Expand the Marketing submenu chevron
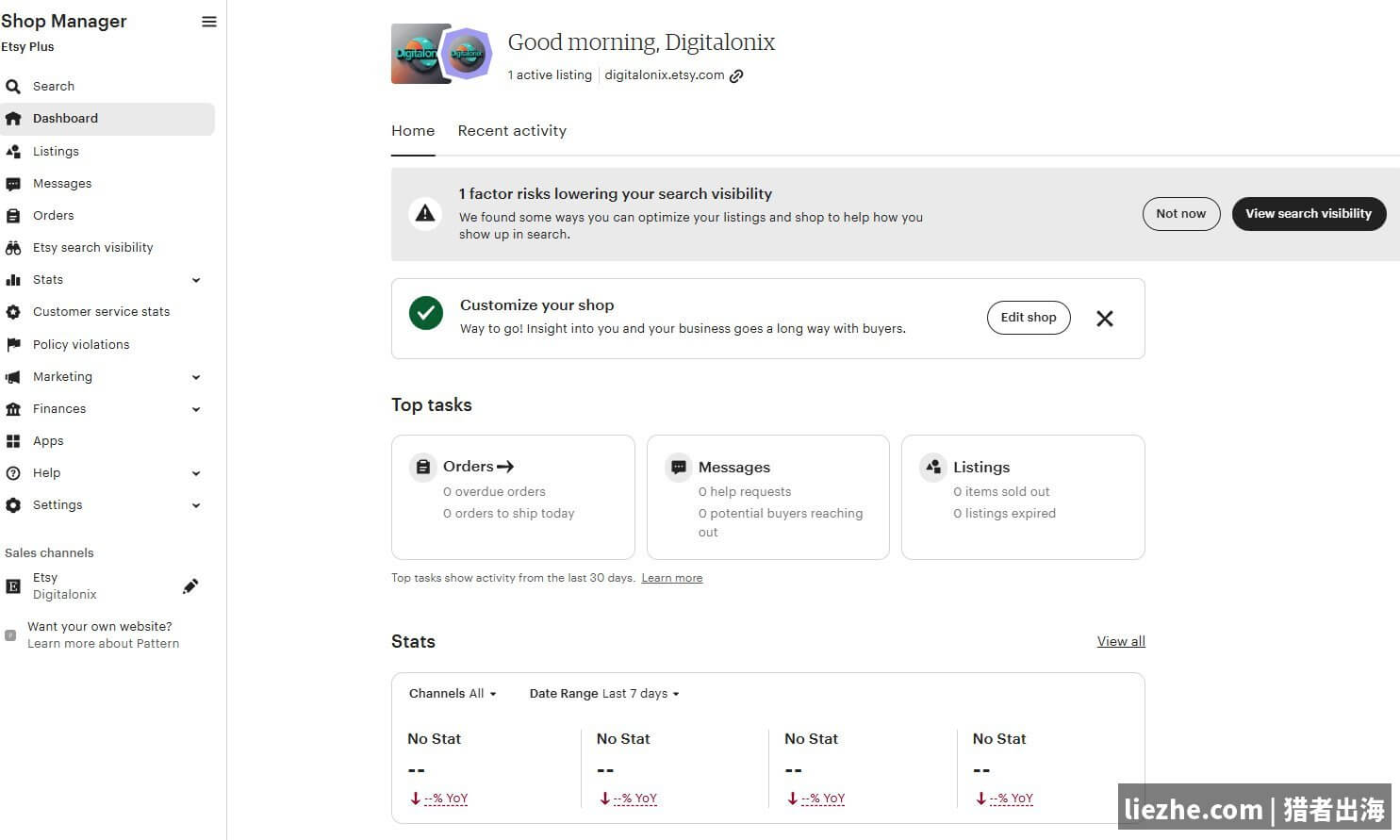1400x840 pixels. (196, 377)
